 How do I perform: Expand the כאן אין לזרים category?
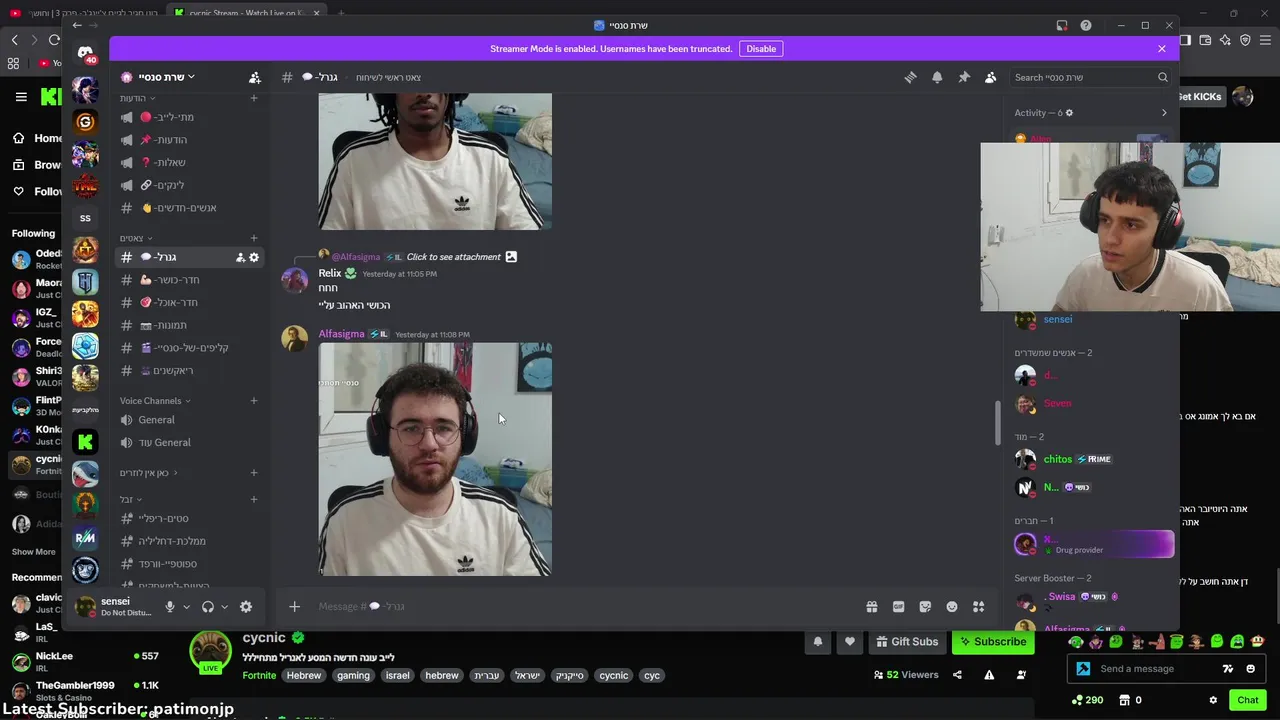click(149, 473)
